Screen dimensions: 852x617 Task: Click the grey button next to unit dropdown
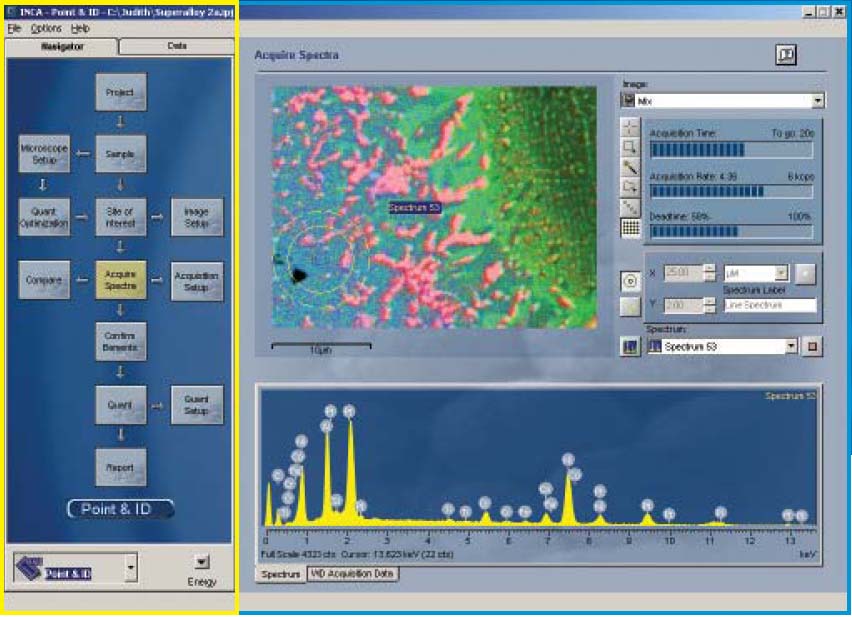(x=805, y=273)
